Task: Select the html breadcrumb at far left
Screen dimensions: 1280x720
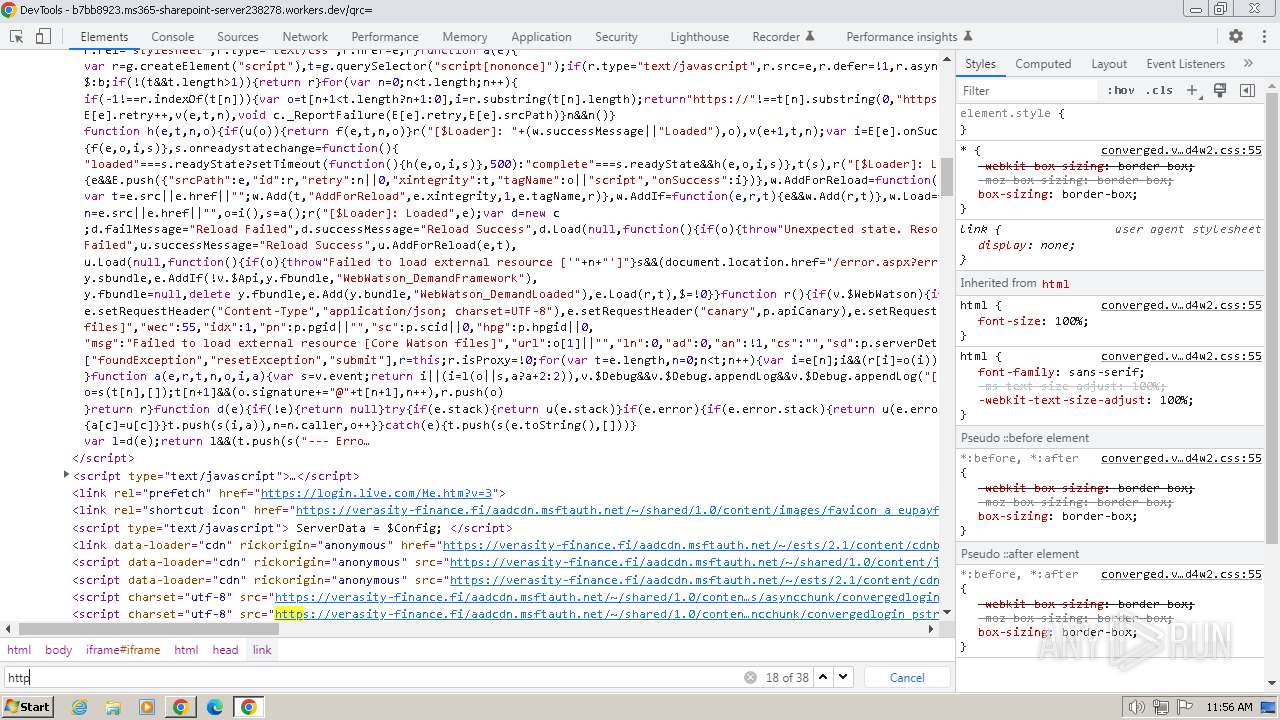Action: click(19, 650)
